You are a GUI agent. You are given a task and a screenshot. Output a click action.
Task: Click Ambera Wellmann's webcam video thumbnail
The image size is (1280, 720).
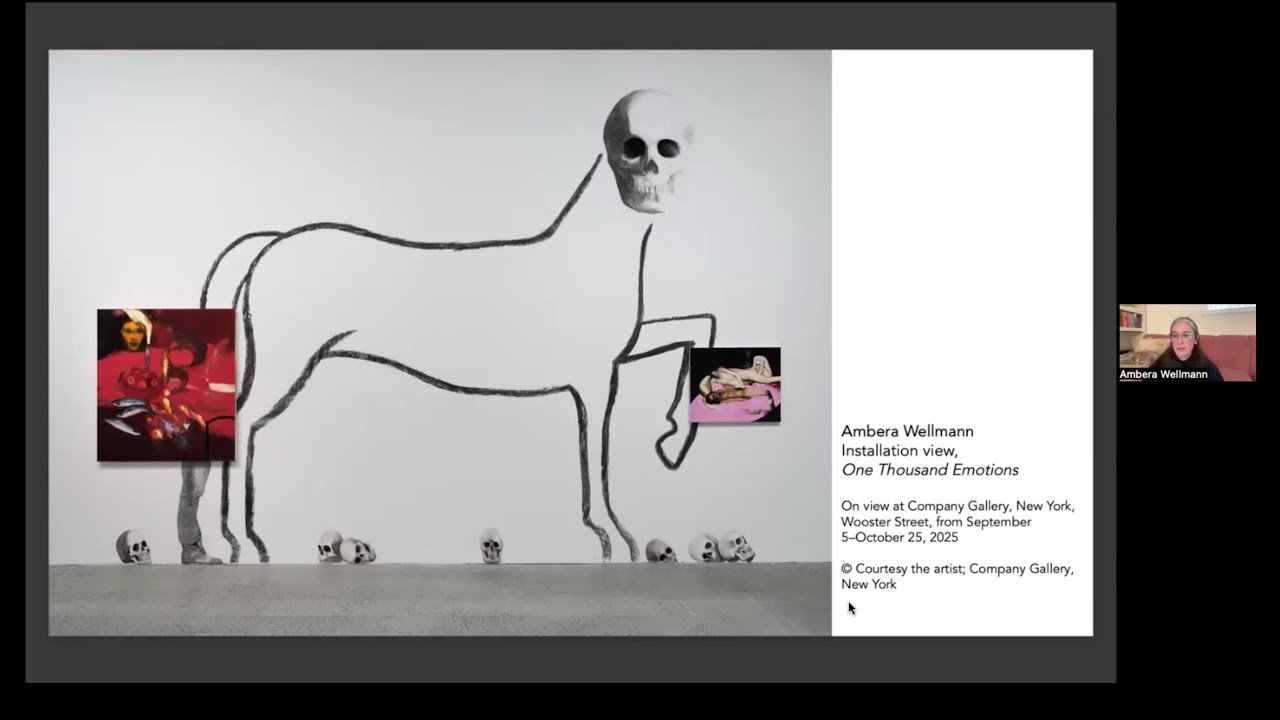coord(1187,343)
